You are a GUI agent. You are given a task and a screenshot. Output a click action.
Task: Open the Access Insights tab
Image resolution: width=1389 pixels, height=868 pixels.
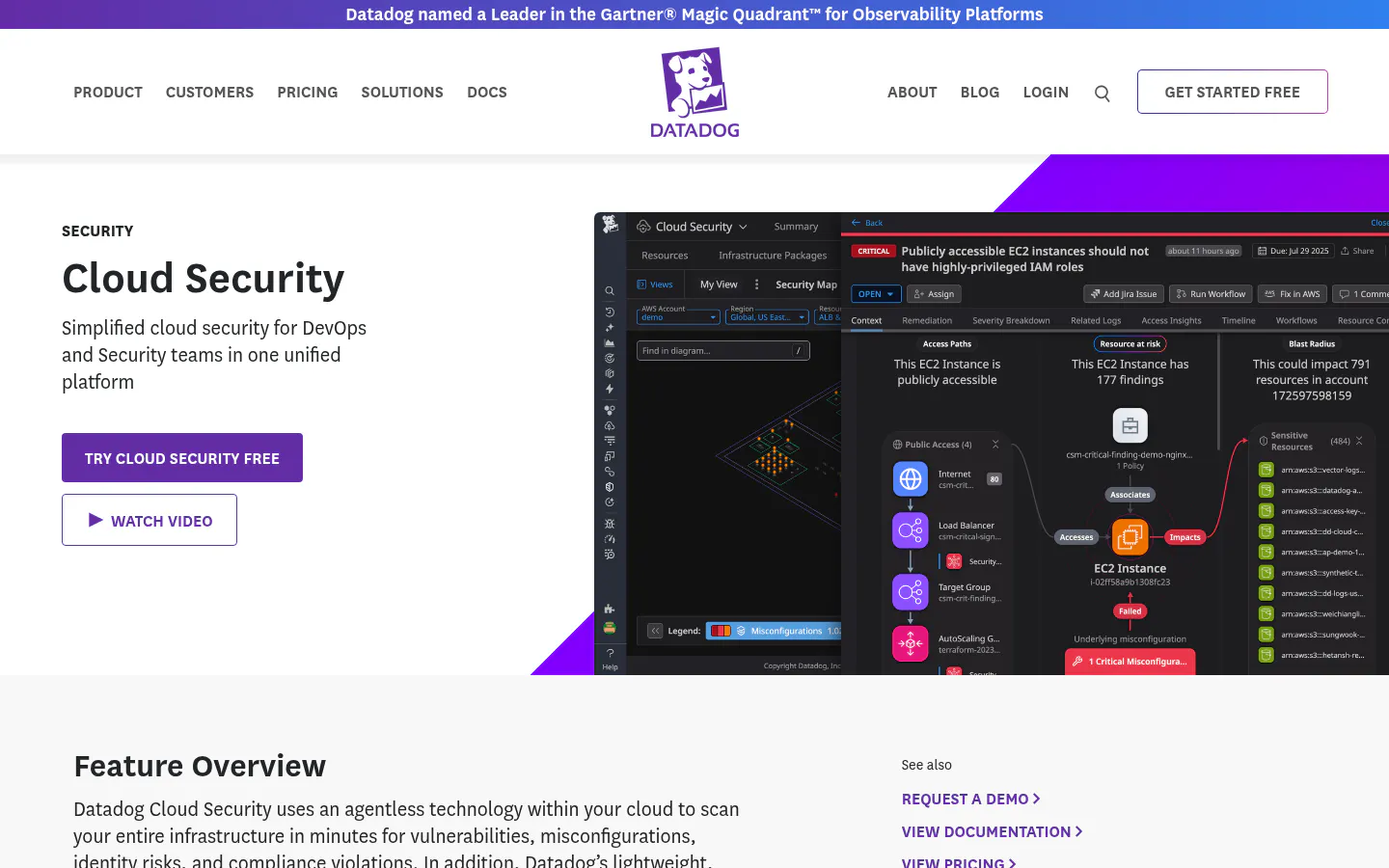coord(1171,320)
